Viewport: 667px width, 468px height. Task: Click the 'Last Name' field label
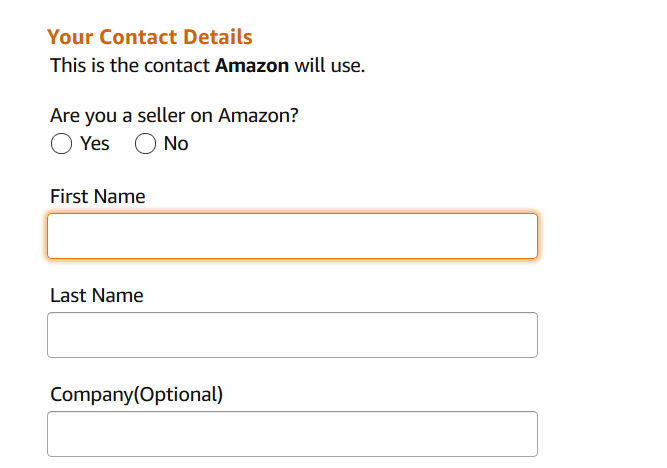97,295
